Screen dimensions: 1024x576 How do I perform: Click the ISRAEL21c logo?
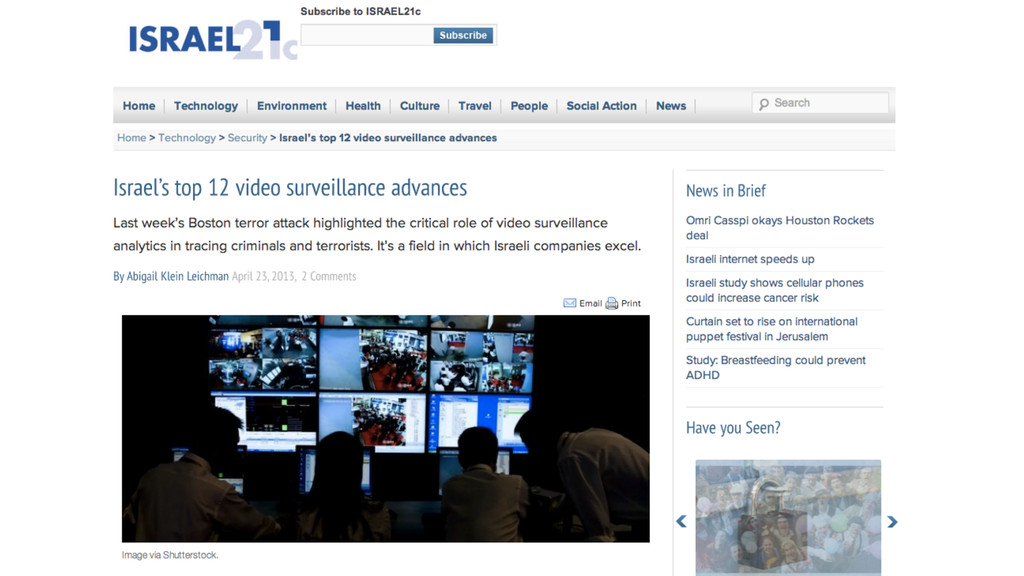213,39
